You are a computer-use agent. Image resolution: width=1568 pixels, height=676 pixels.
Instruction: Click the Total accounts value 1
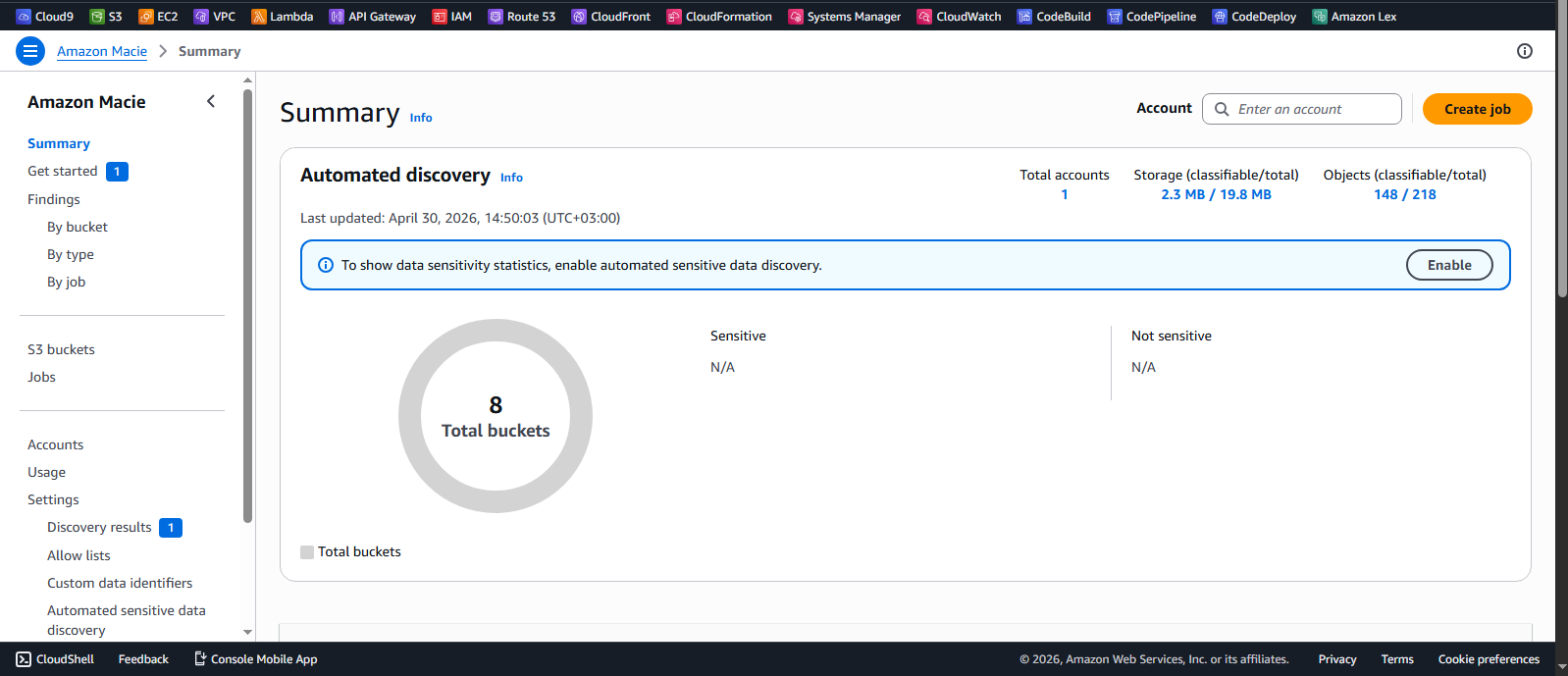click(1065, 194)
